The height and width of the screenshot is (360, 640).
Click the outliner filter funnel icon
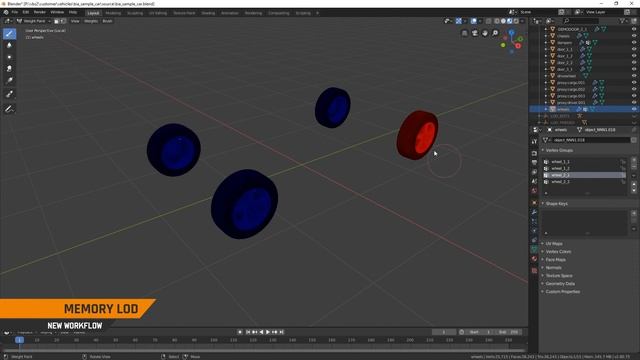(622, 20)
